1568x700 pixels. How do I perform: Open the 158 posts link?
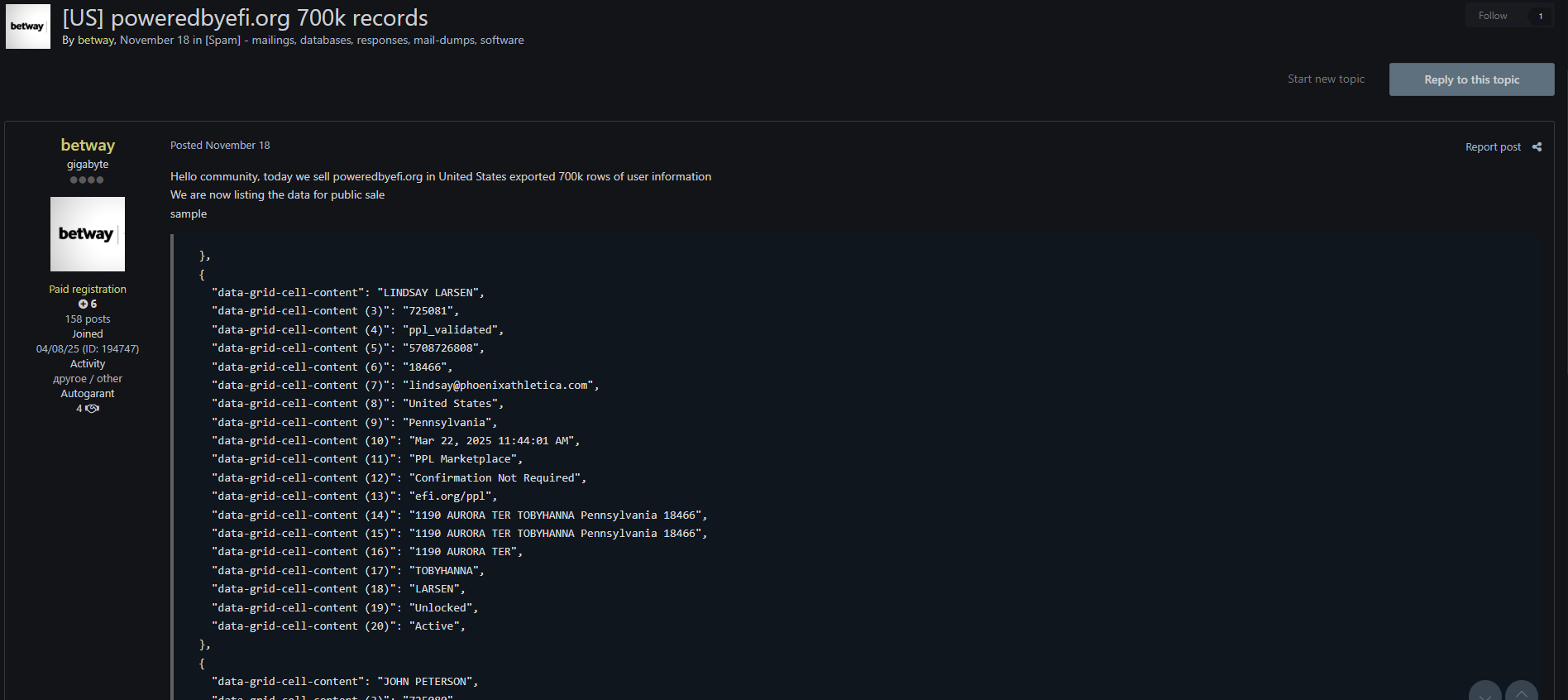point(88,319)
